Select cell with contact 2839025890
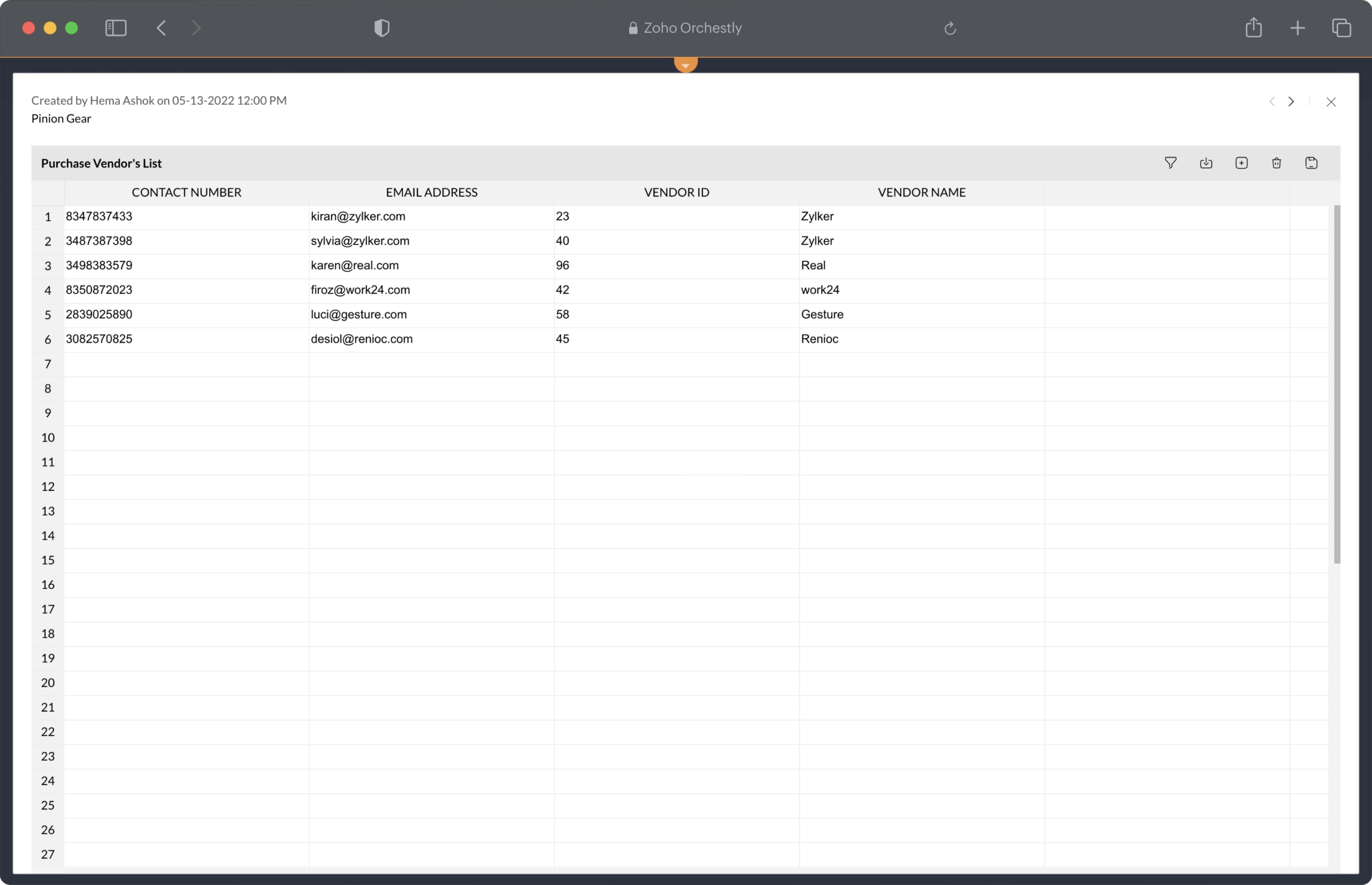 [x=187, y=315]
